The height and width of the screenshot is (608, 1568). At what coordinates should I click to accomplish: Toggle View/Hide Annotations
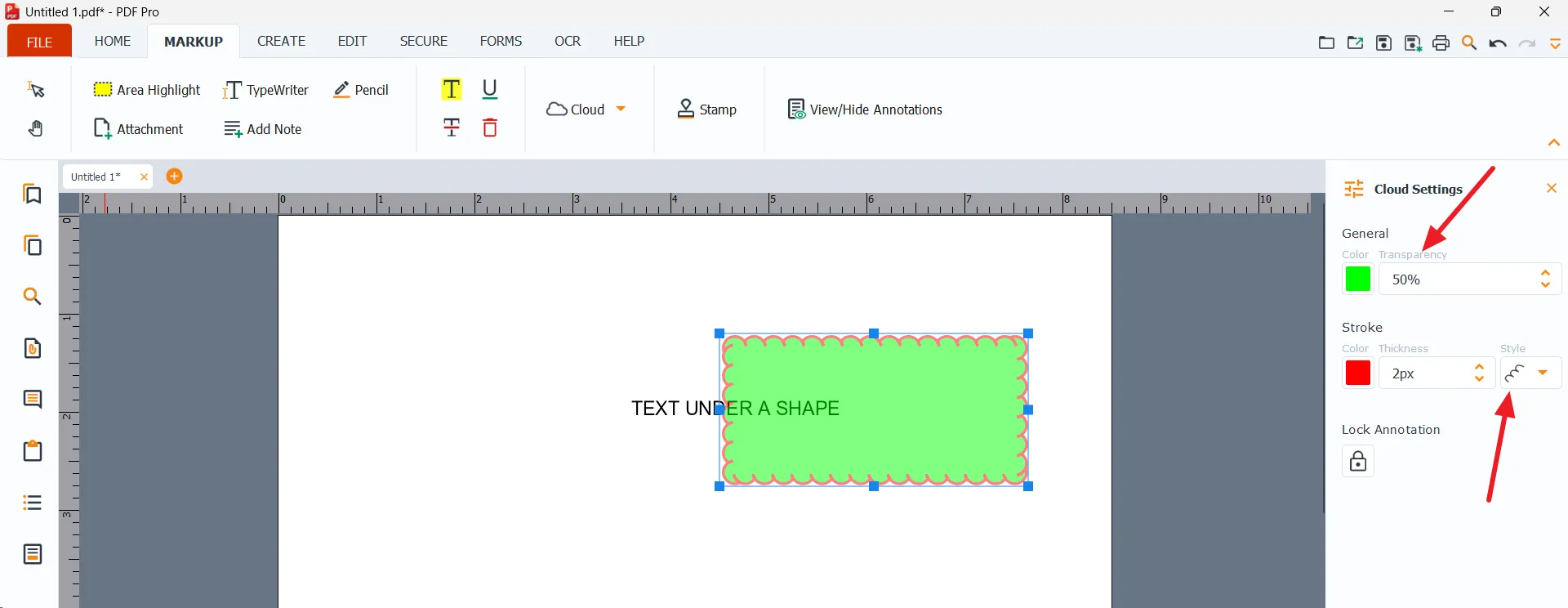coord(865,110)
